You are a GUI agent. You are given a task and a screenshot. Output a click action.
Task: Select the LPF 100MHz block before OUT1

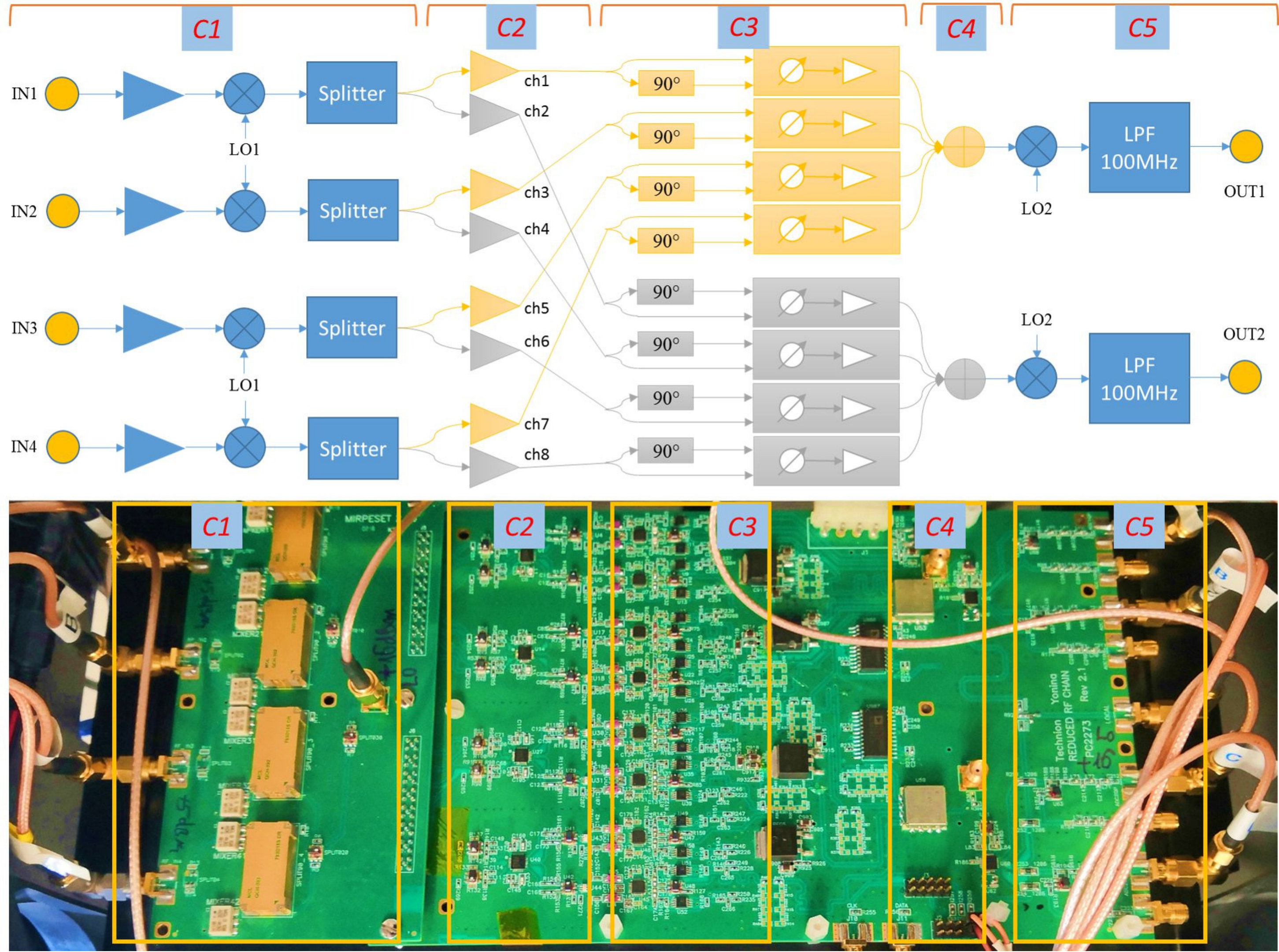tap(1139, 148)
